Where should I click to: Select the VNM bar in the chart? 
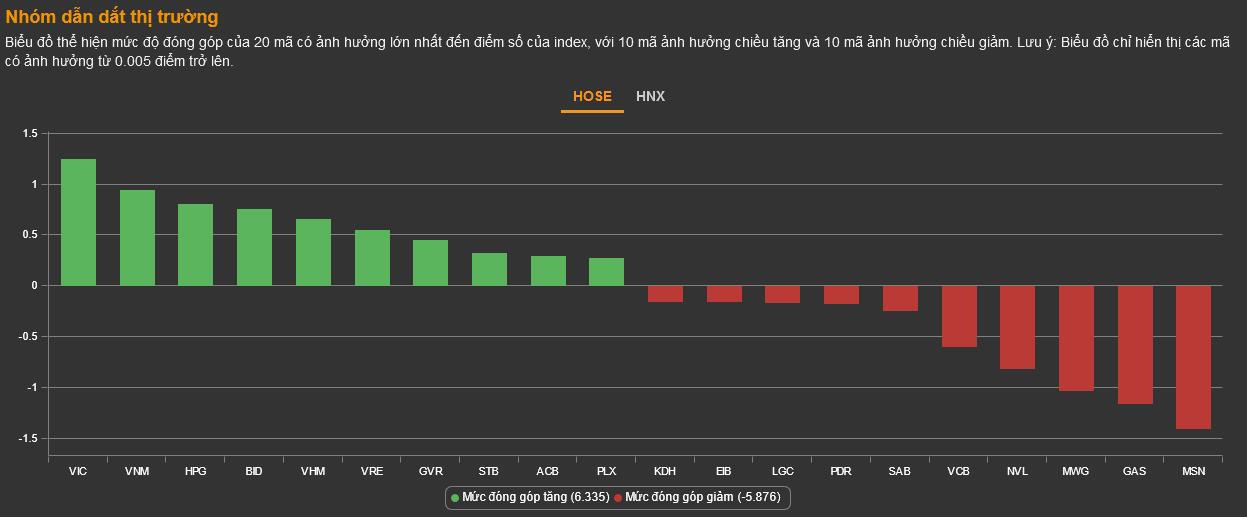(x=137, y=238)
